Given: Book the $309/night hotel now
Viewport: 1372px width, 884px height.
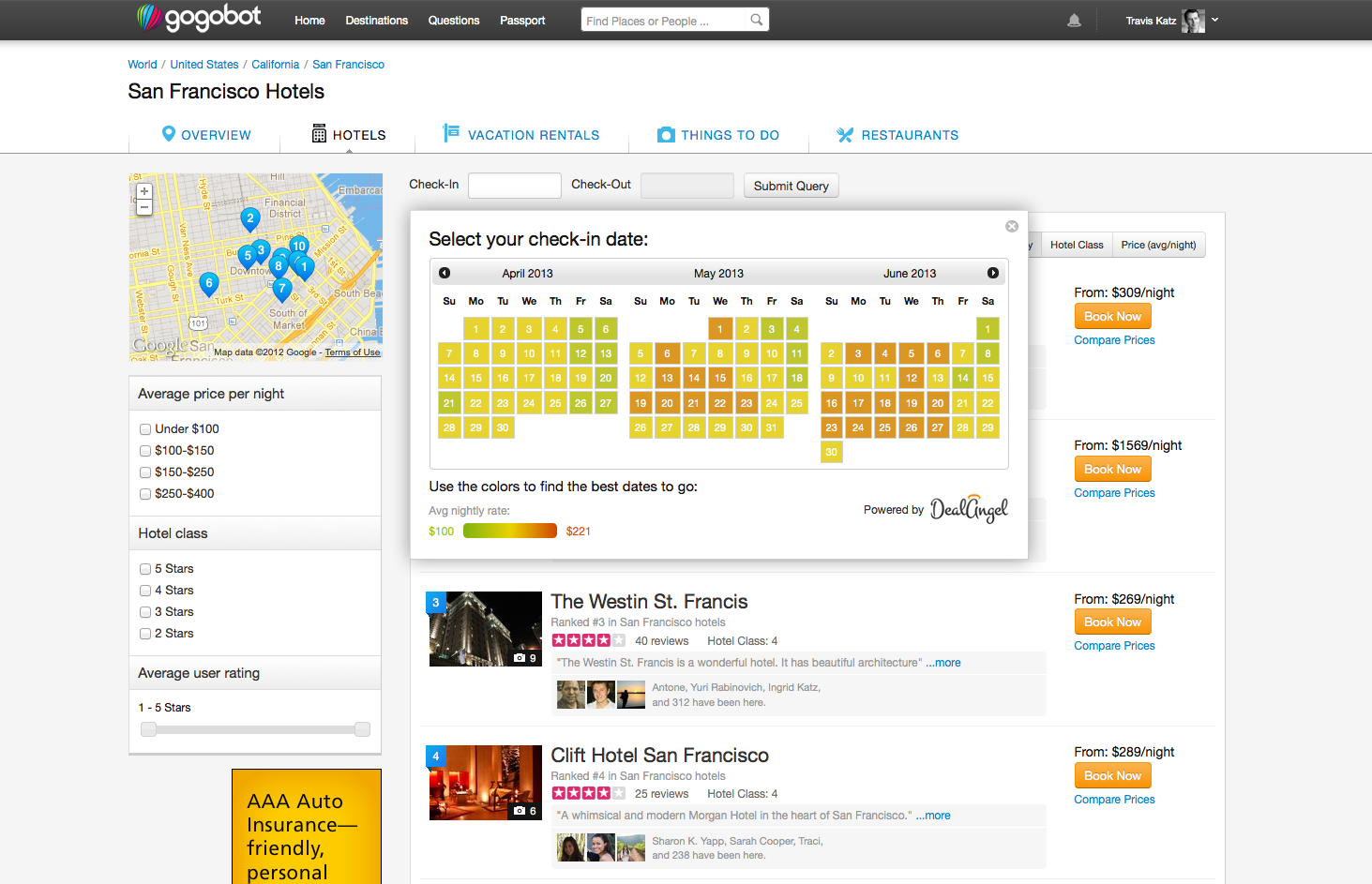Looking at the screenshot, I should point(1112,317).
